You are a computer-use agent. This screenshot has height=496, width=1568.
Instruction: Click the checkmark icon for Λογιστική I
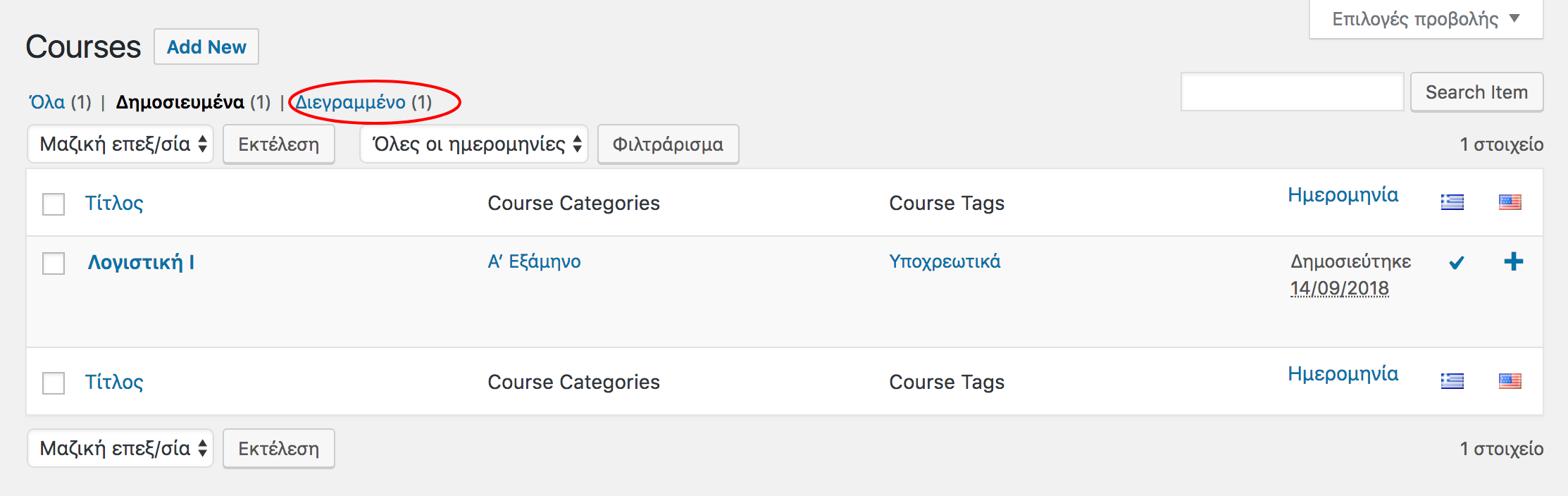[x=1457, y=263]
